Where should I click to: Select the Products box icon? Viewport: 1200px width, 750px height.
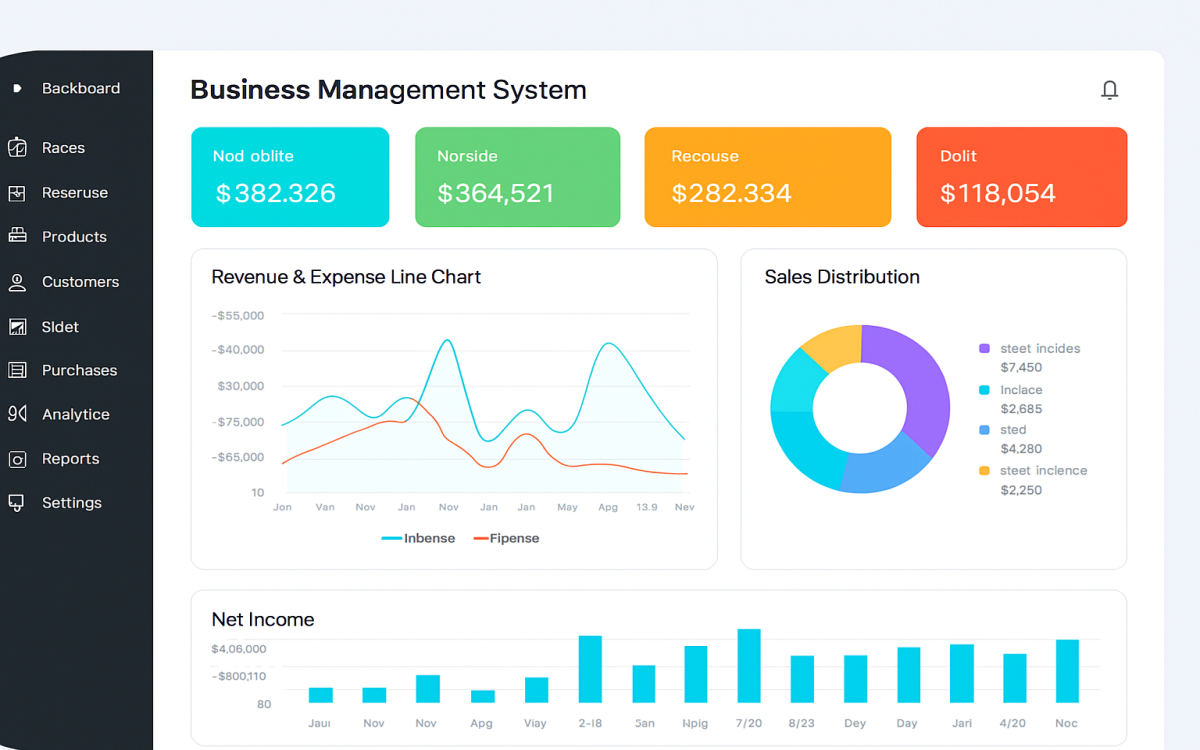pos(17,237)
